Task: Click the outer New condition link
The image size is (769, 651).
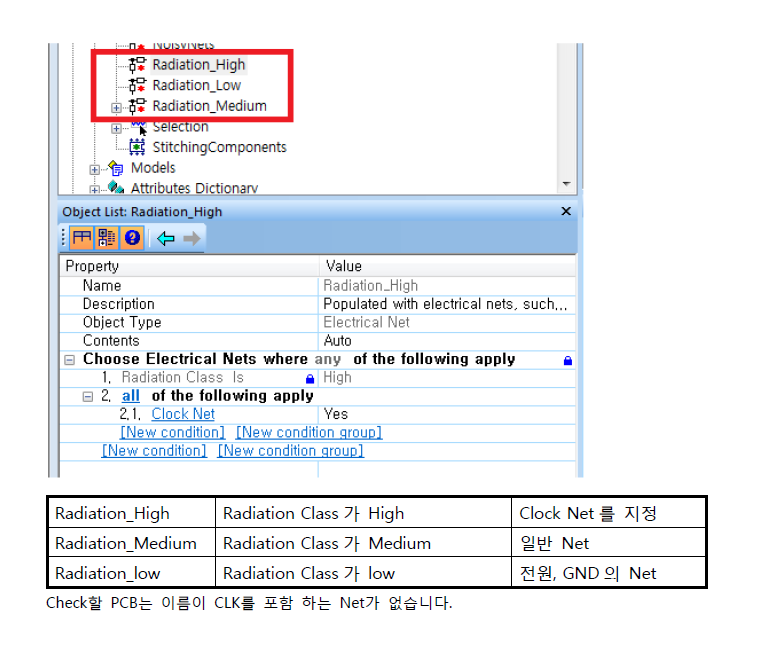Action: 154,451
